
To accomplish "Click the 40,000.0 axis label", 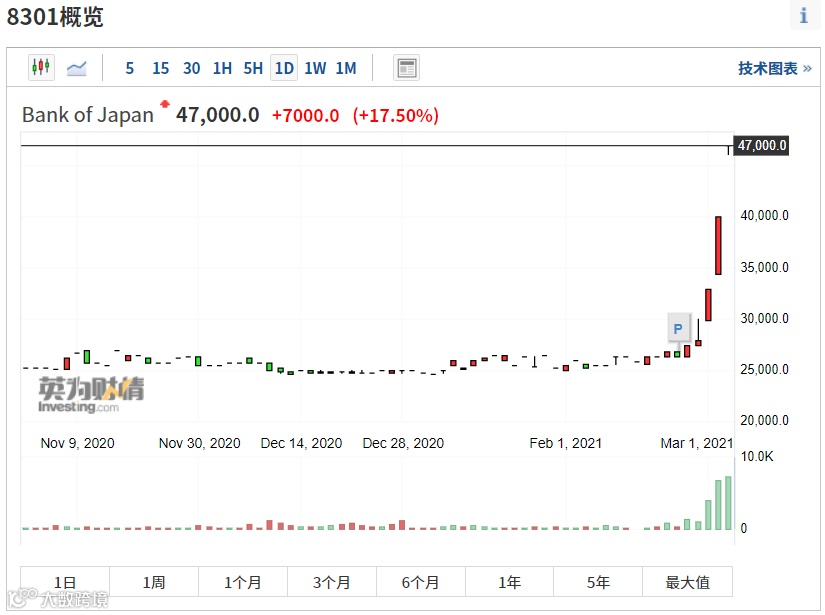I will pyautogui.click(x=764, y=215).
